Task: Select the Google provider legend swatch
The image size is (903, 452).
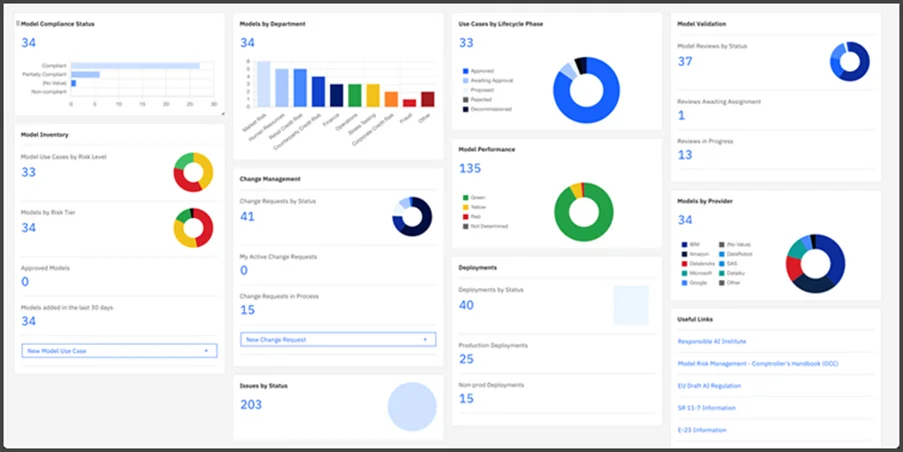Action: coord(684,283)
